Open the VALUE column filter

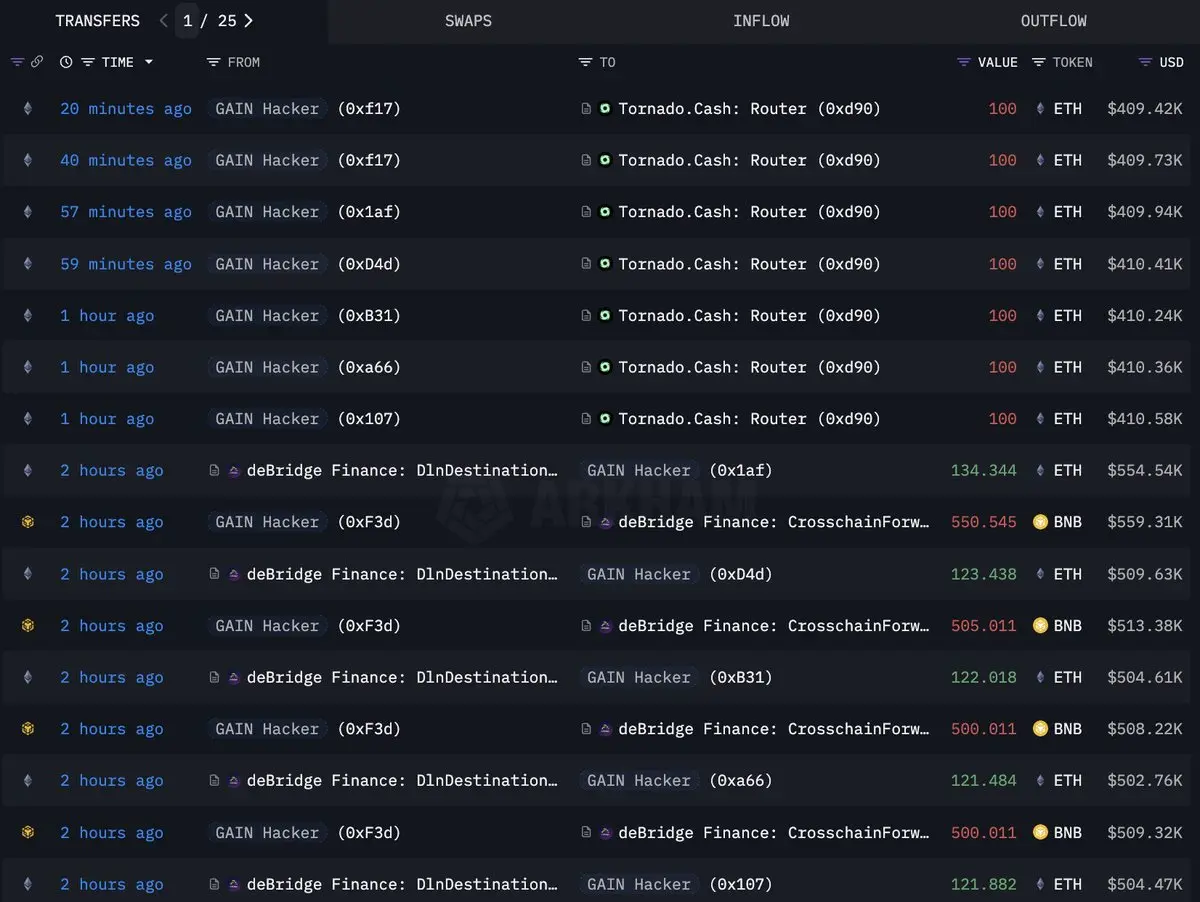964,62
